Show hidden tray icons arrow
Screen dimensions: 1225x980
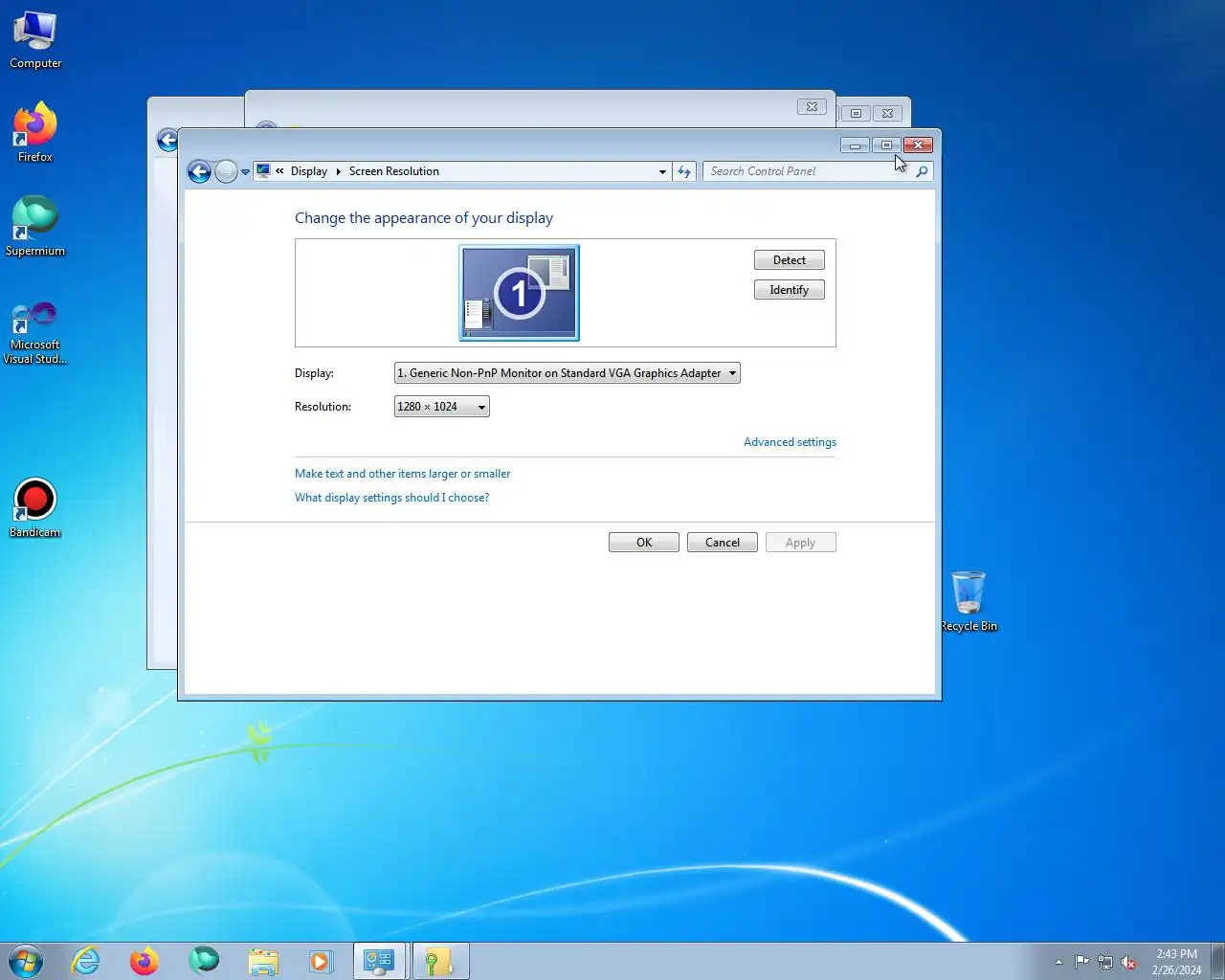point(1058,962)
